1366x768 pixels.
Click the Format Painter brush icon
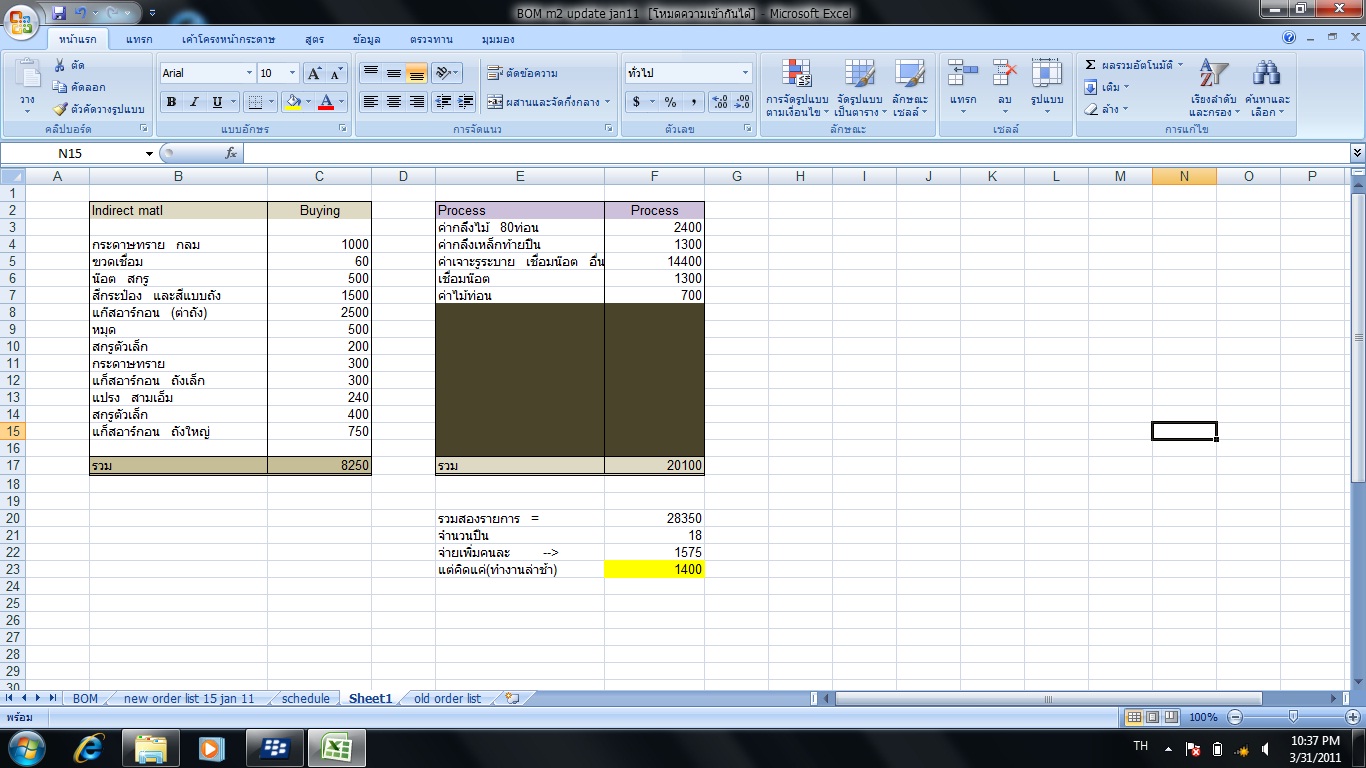point(60,109)
